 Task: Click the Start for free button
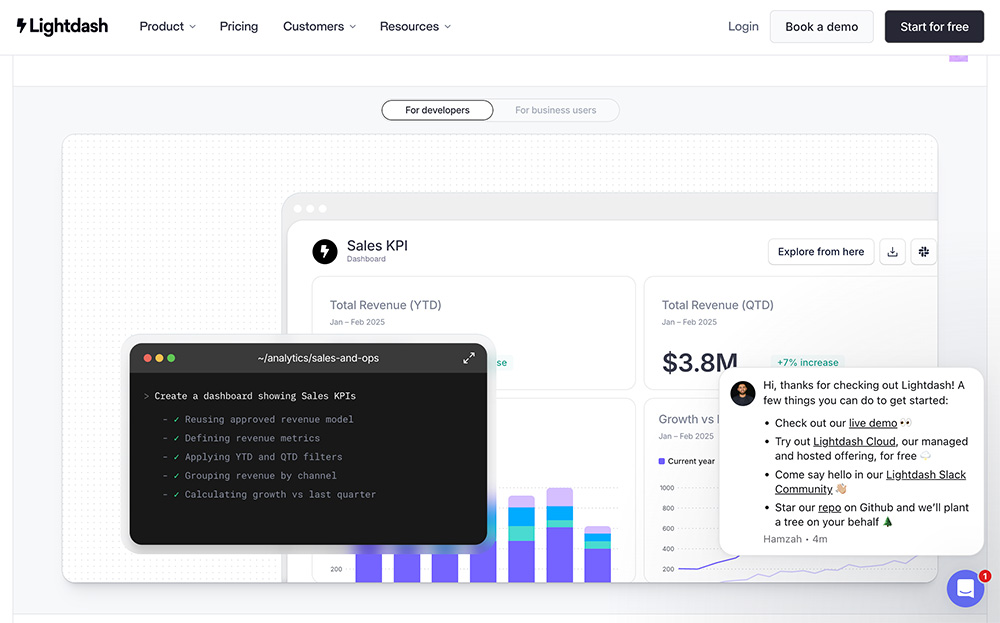click(934, 27)
